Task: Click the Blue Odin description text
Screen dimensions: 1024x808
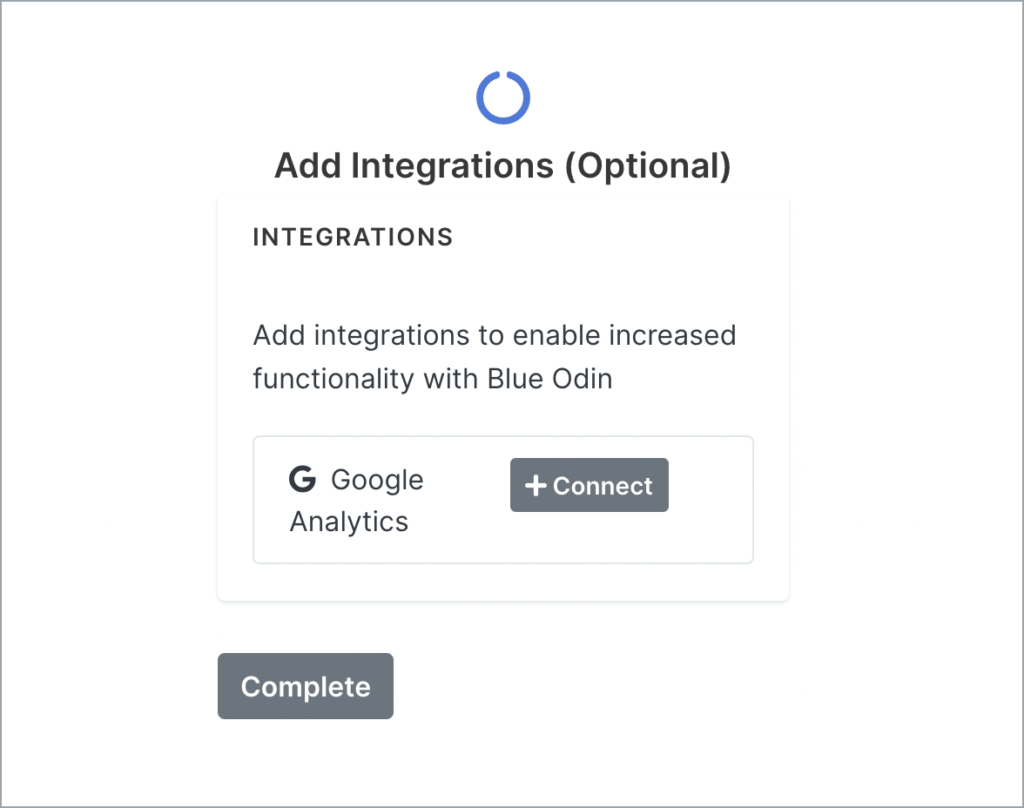Action: click(x=495, y=357)
